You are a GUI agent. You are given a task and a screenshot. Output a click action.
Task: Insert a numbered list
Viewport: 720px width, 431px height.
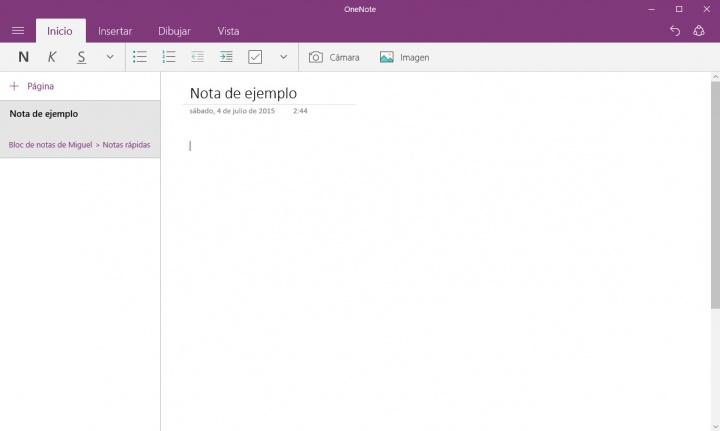(169, 57)
